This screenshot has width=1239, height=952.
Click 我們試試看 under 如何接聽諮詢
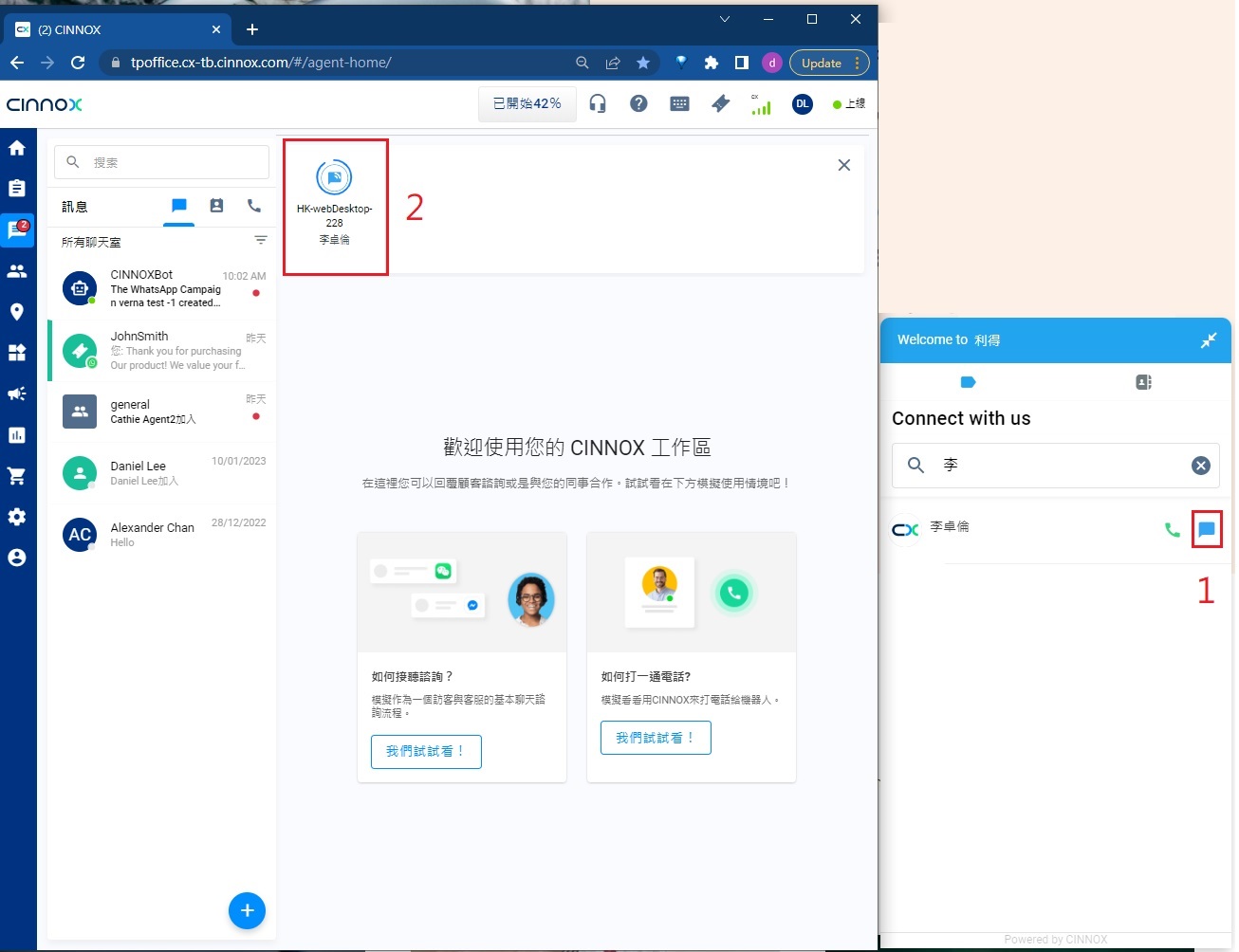pos(425,751)
